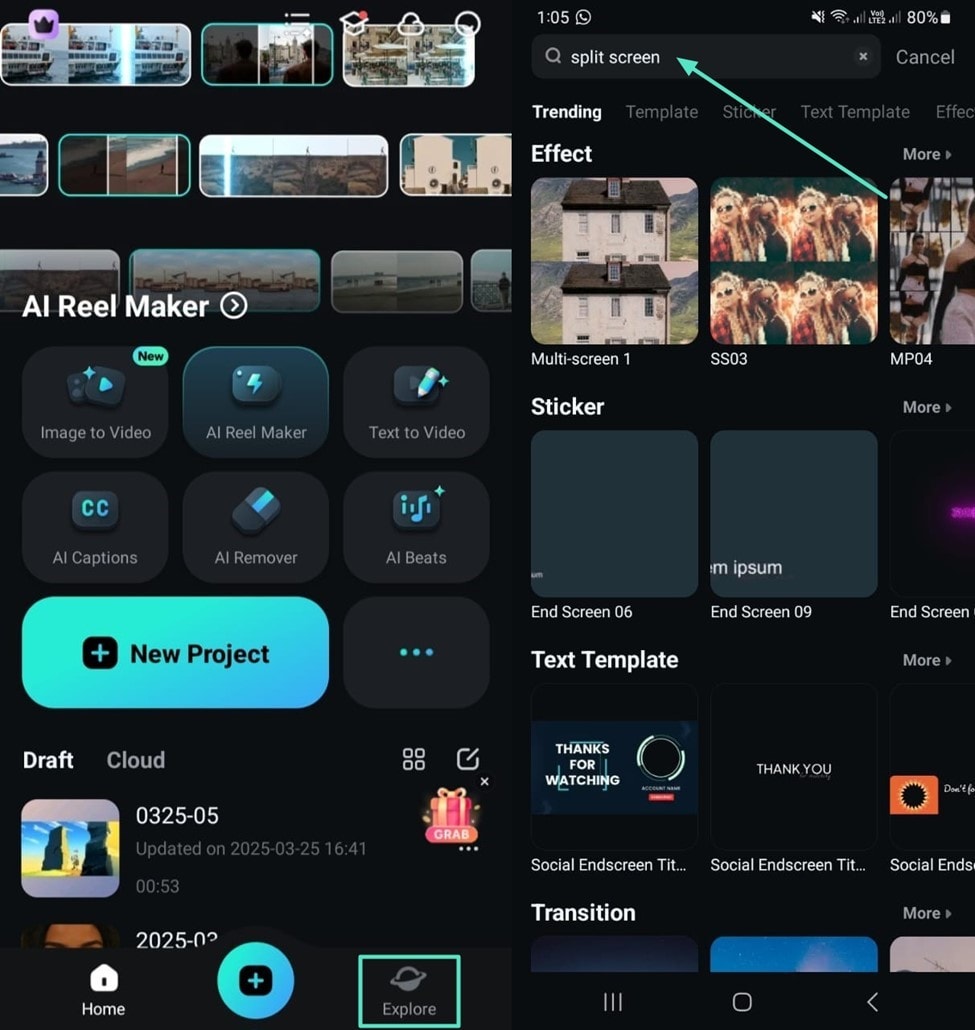Open the WhatsApp notification icon in status bar
Screen dimensions: 975x1030
tap(583, 17)
